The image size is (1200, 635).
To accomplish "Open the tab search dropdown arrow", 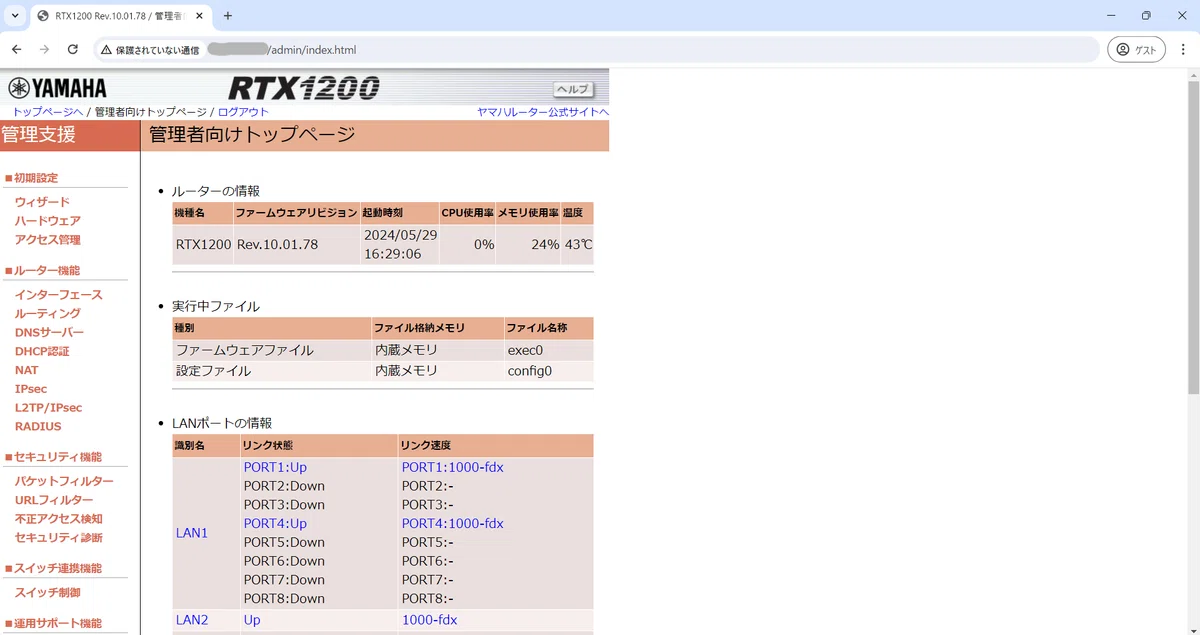I will [15, 16].
